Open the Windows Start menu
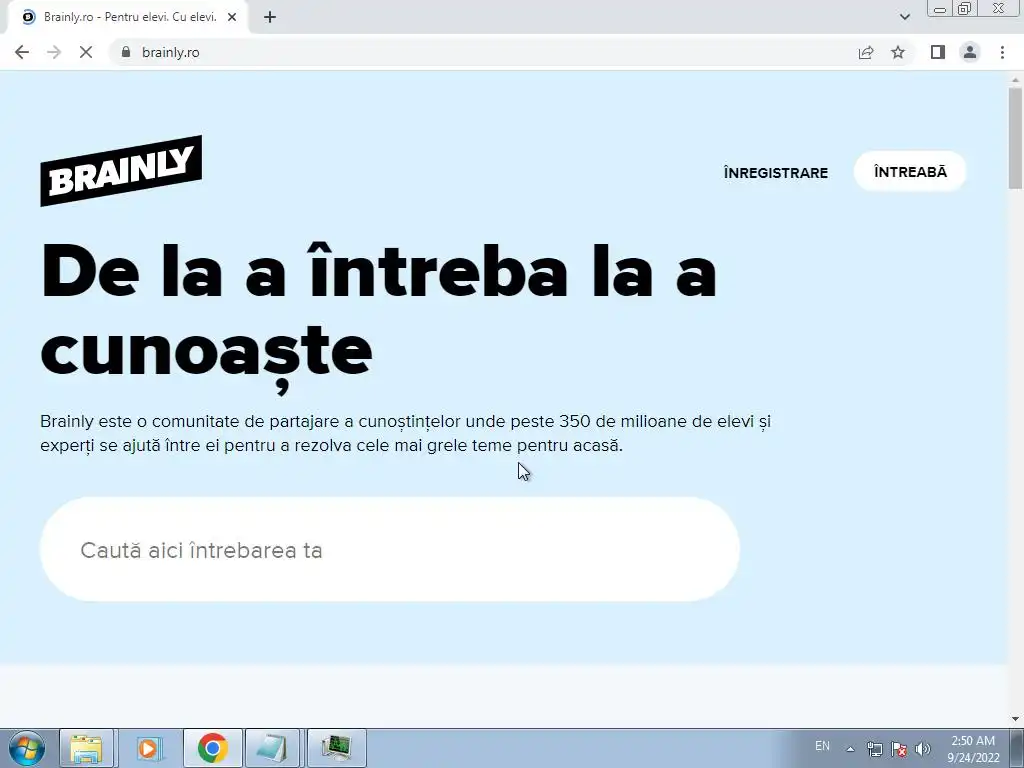The image size is (1024, 768). 27,748
